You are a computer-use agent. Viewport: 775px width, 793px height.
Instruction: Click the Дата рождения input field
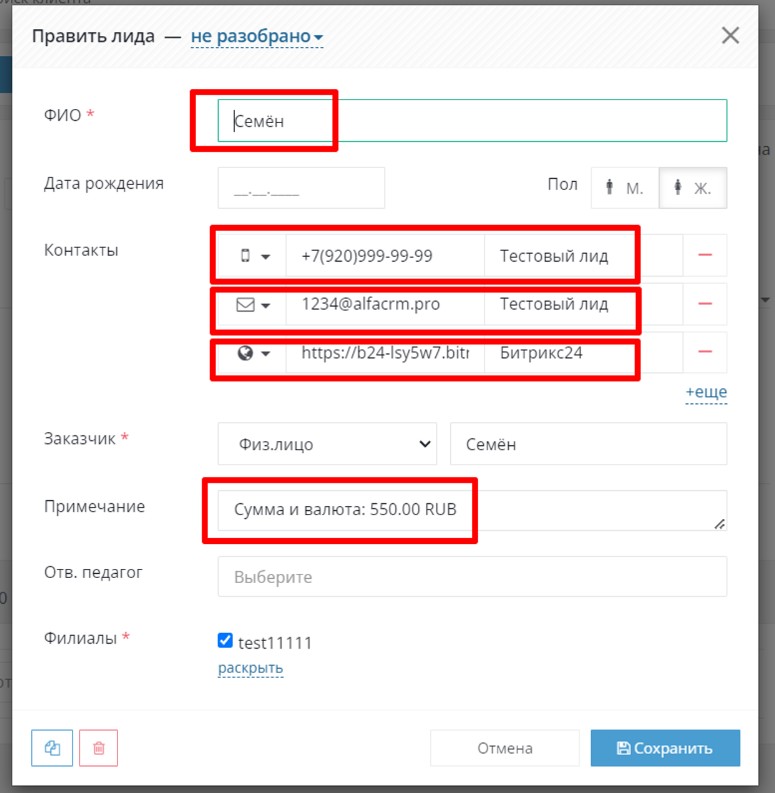coord(302,188)
